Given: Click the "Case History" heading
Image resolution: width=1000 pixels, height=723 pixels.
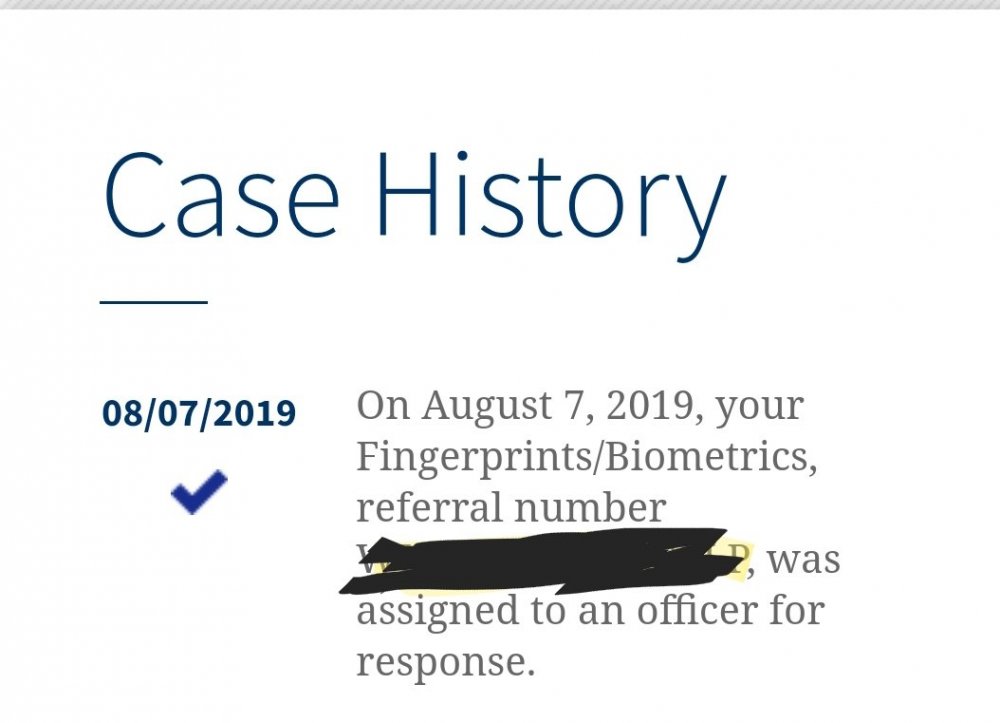Looking at the screenshot, I should (x=414, y=197).
